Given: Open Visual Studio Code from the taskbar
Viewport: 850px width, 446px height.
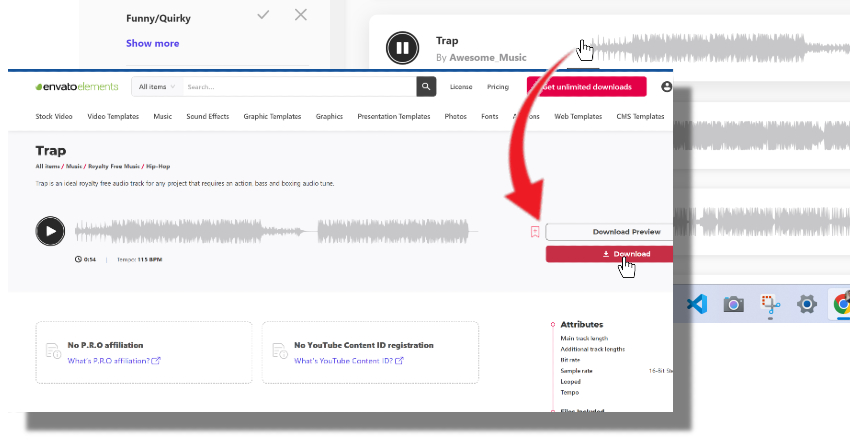Looking at the screenshot, I should pos(697,304).
